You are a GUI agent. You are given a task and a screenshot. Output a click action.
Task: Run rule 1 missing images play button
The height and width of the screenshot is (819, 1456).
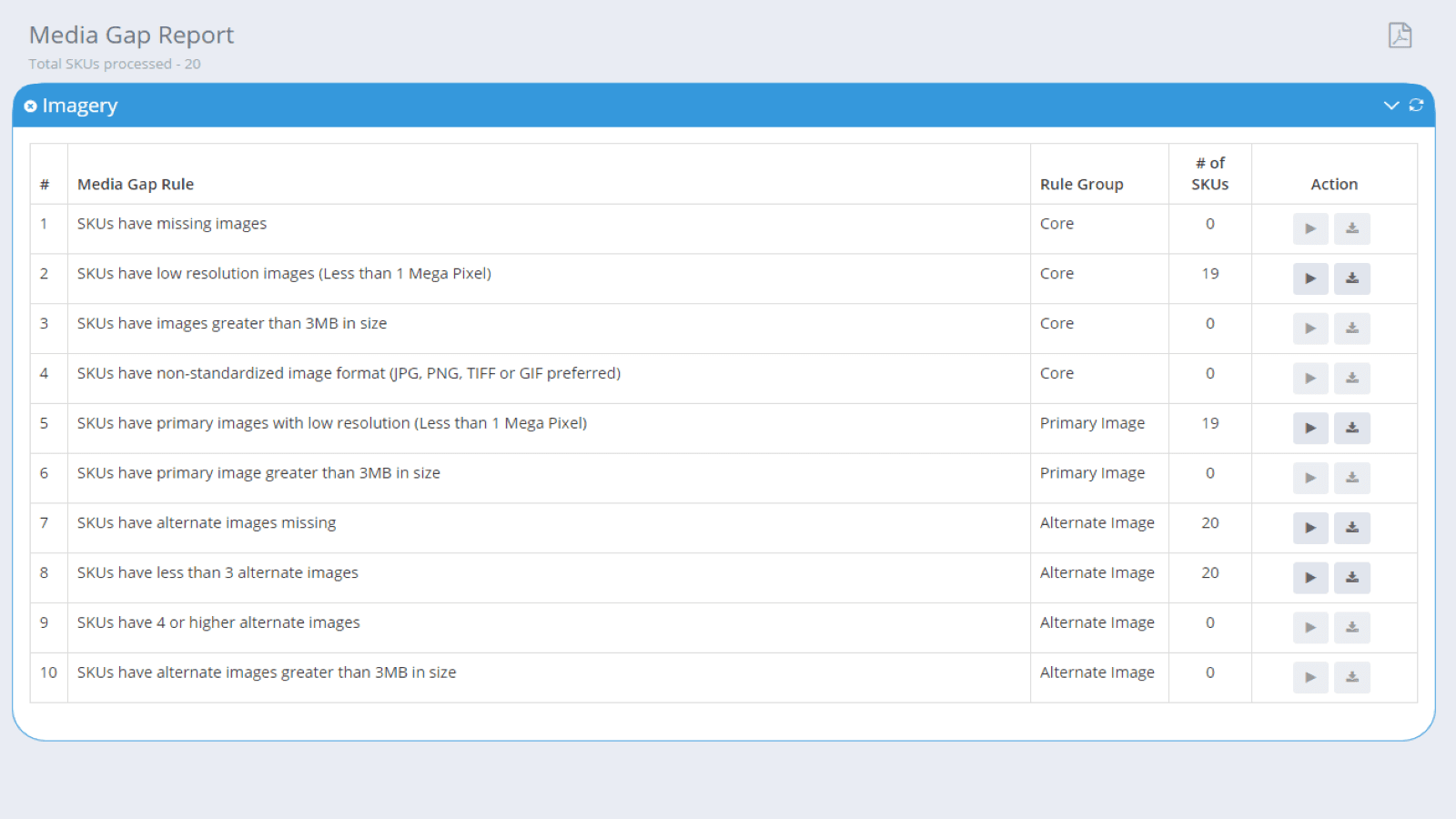1310,228
